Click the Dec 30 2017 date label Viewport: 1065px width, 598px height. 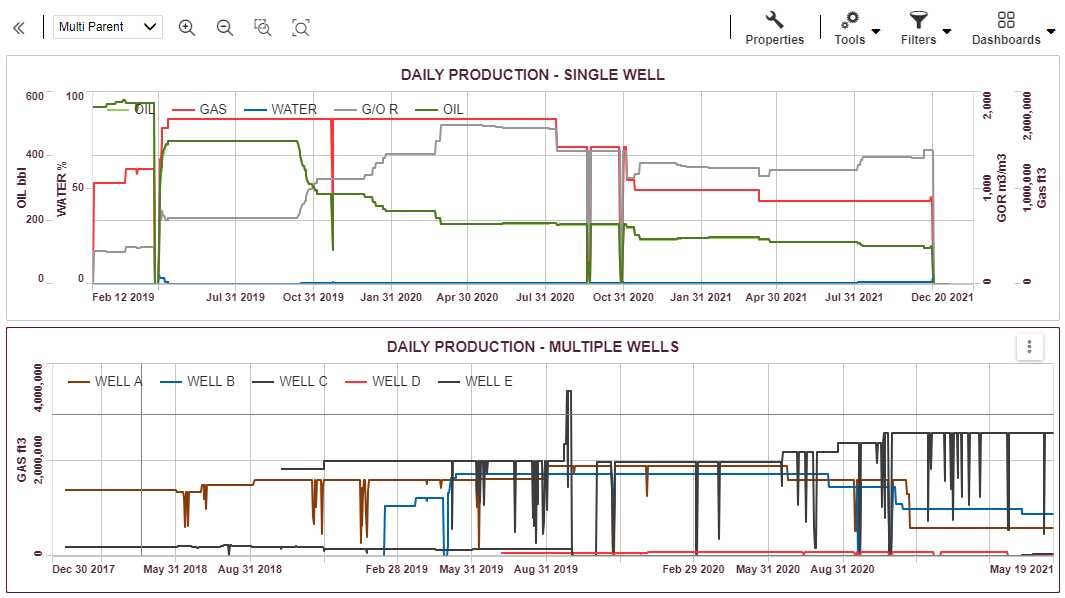84,569
